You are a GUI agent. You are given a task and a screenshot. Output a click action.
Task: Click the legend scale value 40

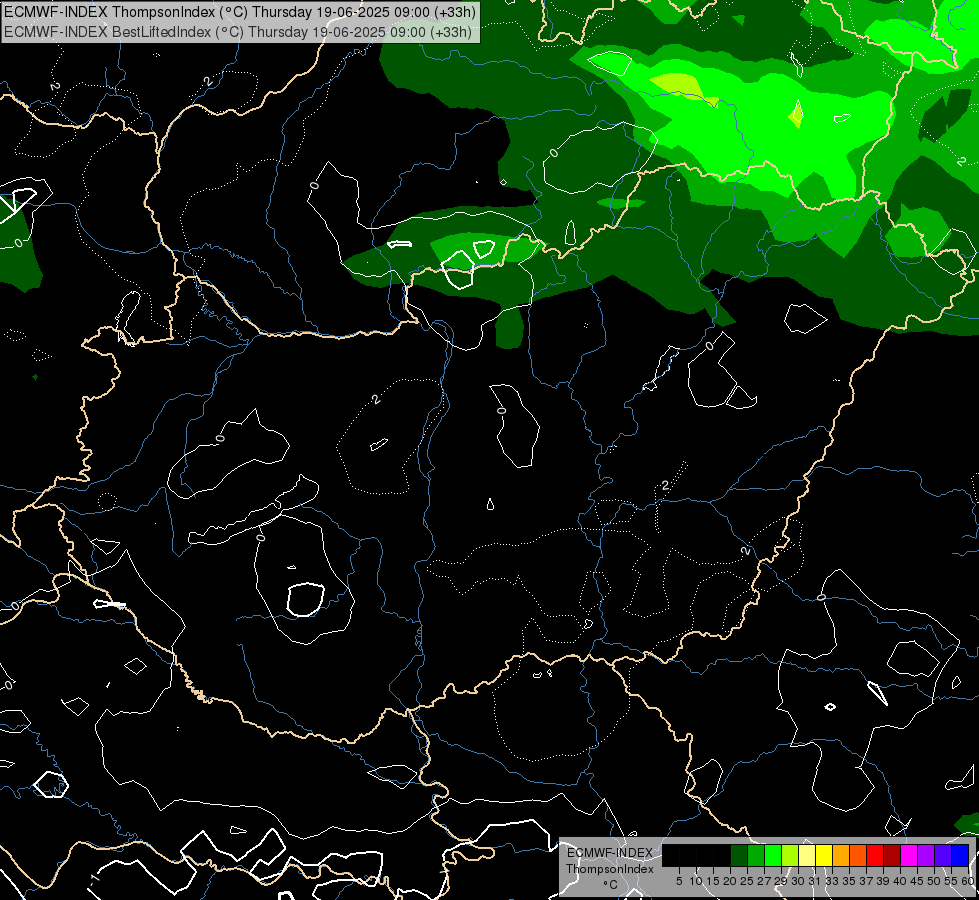click(901, 881)
